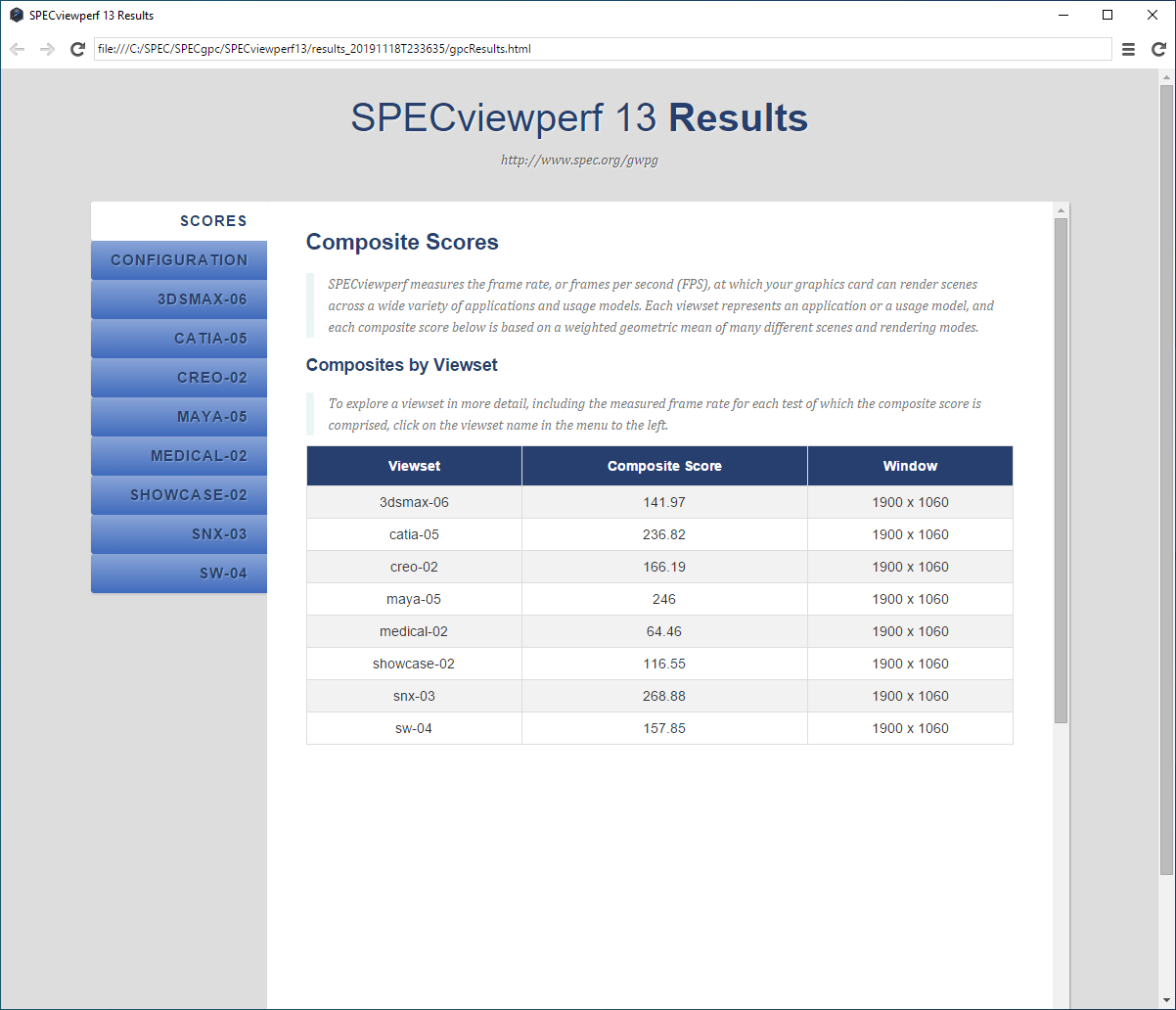Click the inner content panel scrollbar thumb
The image size is (1176, 1010).
point(1061,471)
